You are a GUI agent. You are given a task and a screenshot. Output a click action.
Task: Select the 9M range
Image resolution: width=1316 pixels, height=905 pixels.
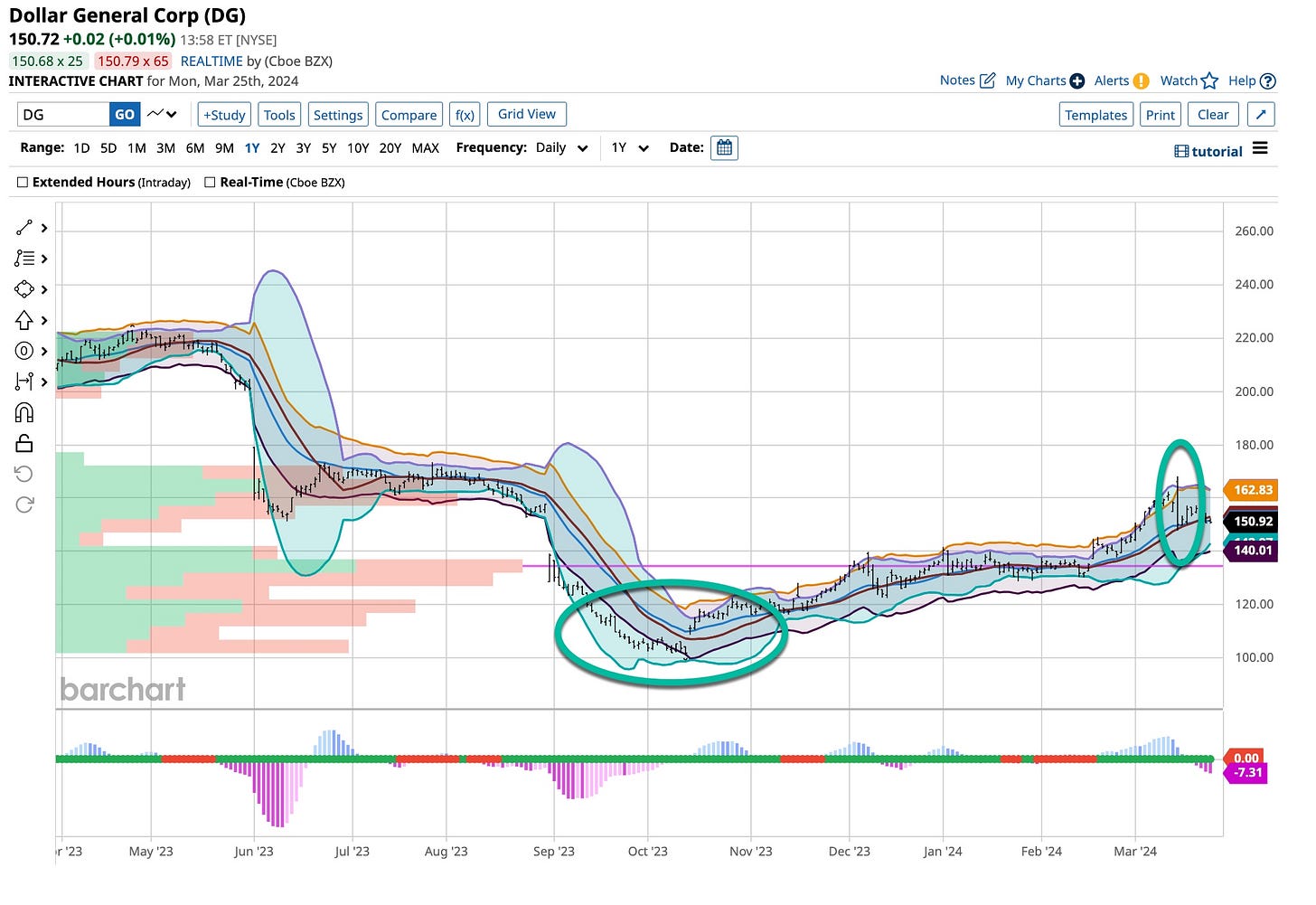point(224,147)
